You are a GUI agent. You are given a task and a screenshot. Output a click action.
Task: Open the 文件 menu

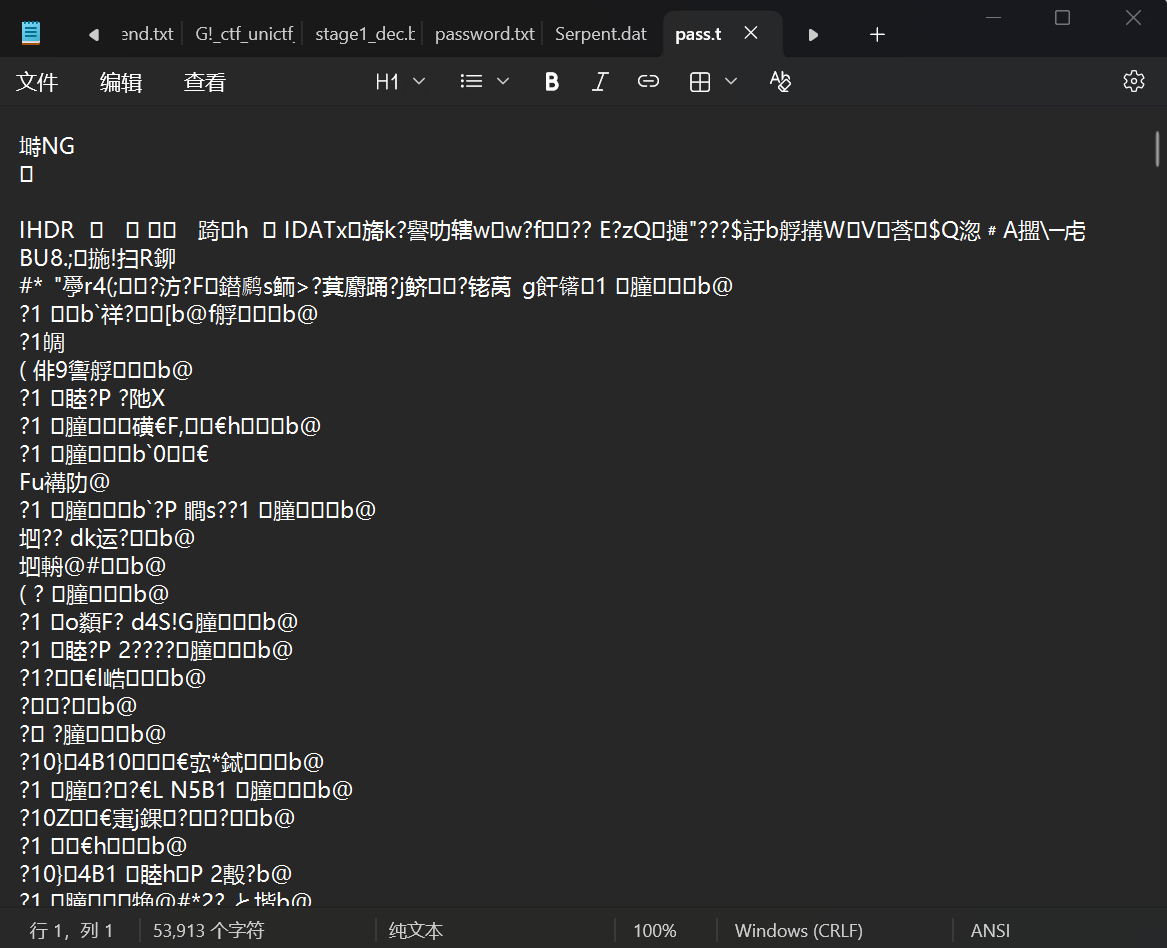[37, 82]
